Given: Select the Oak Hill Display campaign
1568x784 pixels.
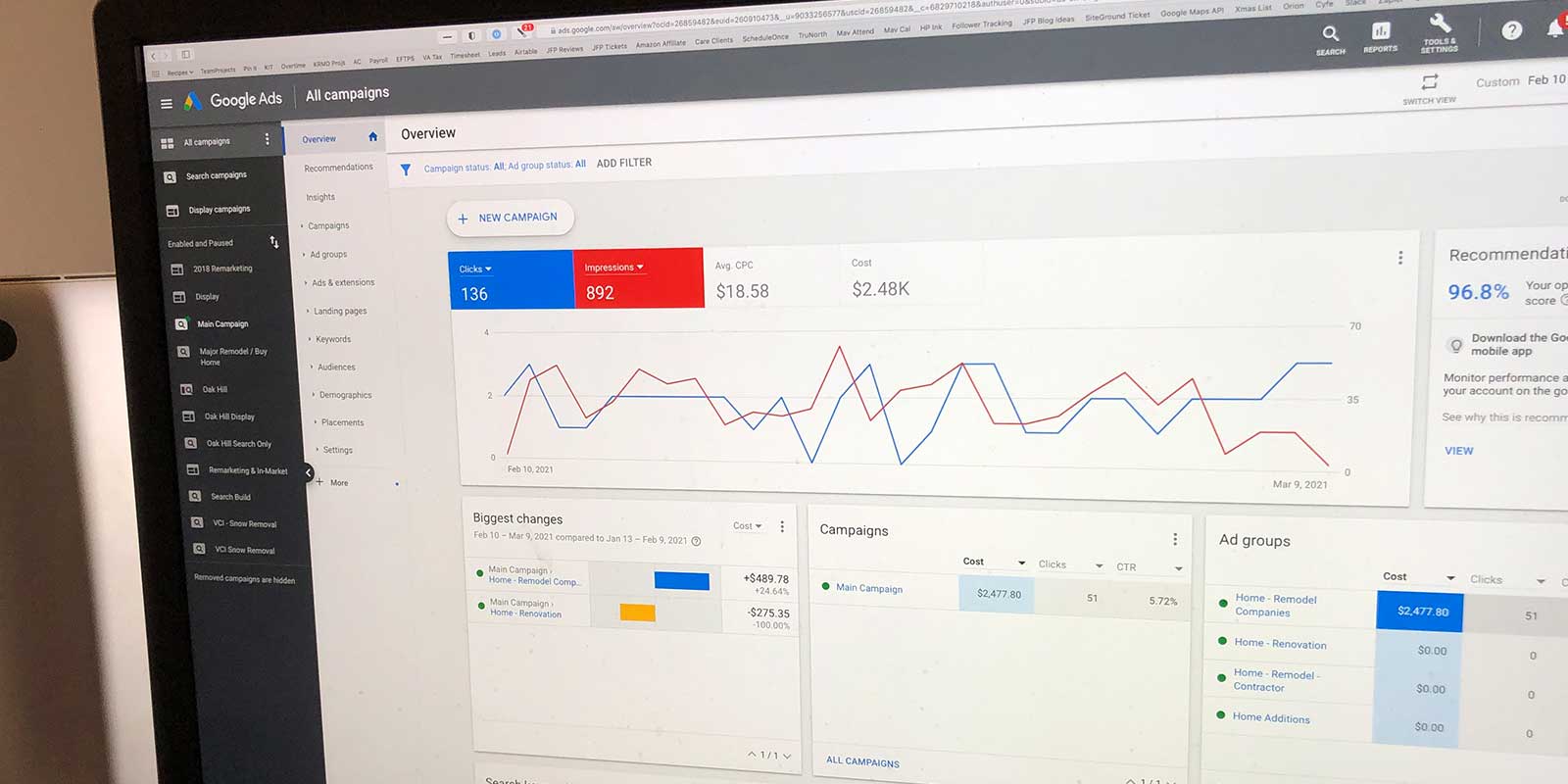Looking at the screenshot, I should pos(229,416).
